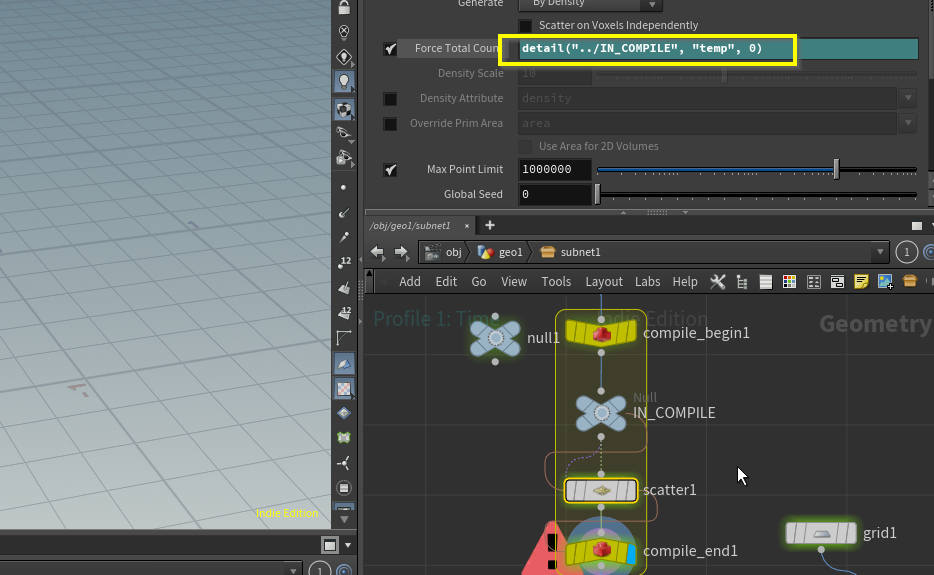Viewport: 934px width, 575px height.
Task: Toggle the Max Point Limit checkbox
Action: (390, 170)
